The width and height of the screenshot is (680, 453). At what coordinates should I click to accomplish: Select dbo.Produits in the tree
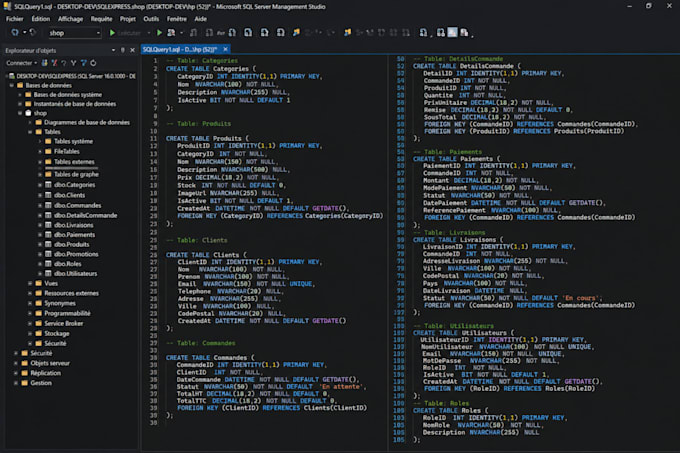point(72,244)
